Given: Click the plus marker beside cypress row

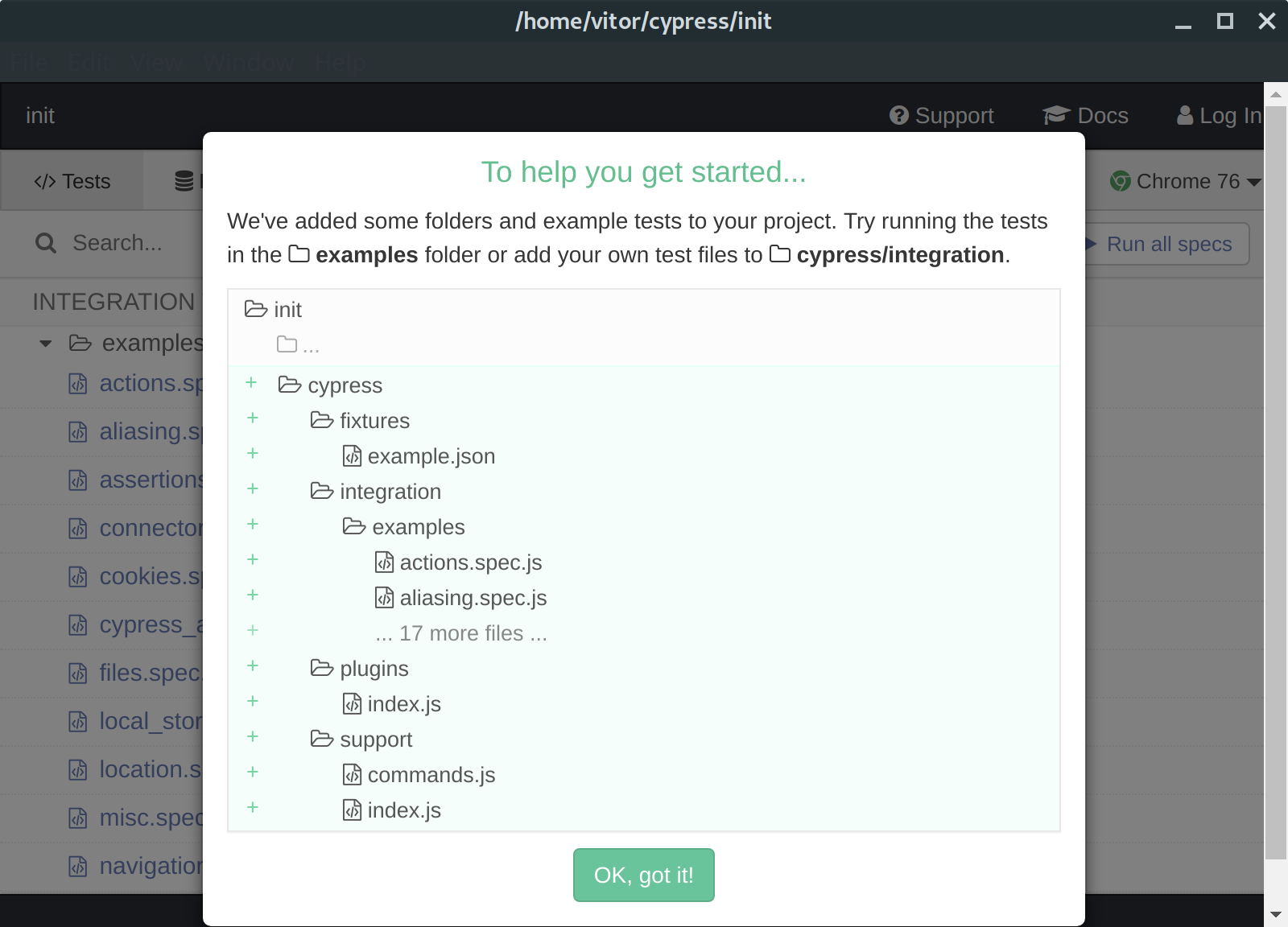Looking at the screenshot, I should 251,382.
